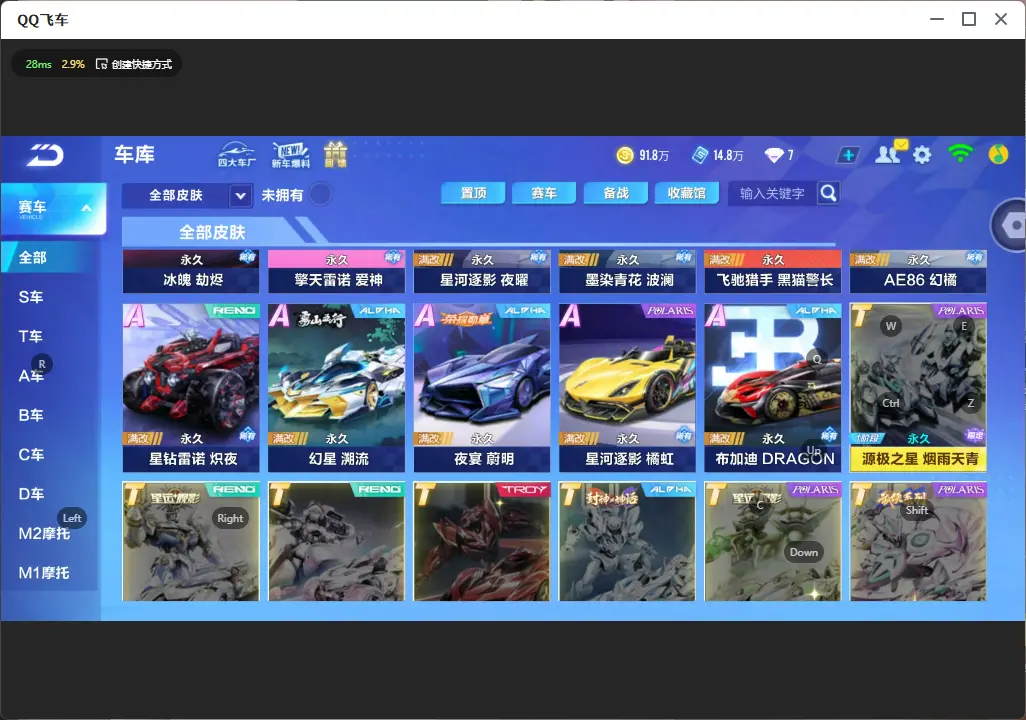Image resolution: width=1026 pixels, height=720 pixels.
Task: Click the plus recharge button
Action: [848, 155]
